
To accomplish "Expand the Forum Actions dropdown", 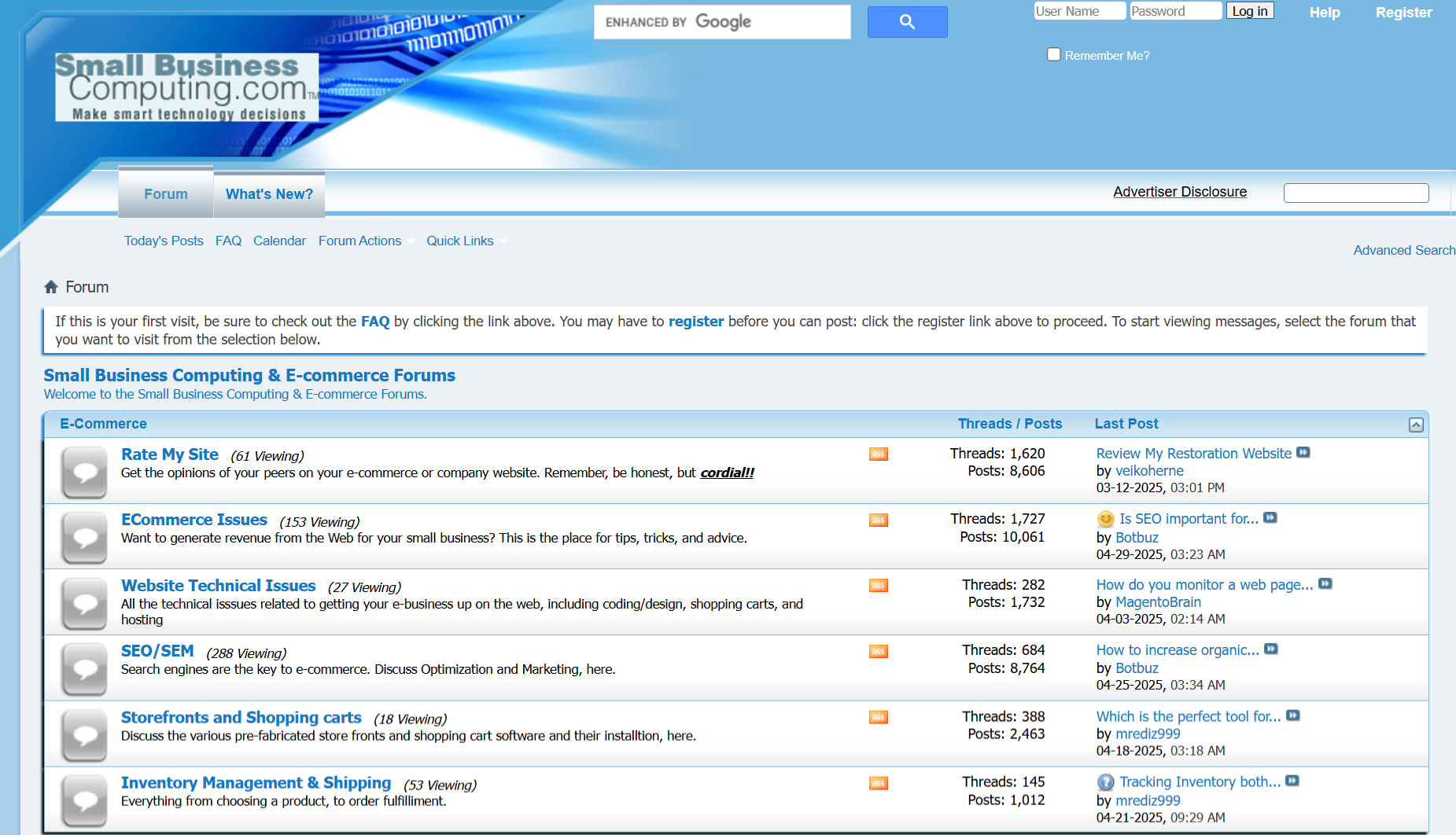I will click(367, 241).
